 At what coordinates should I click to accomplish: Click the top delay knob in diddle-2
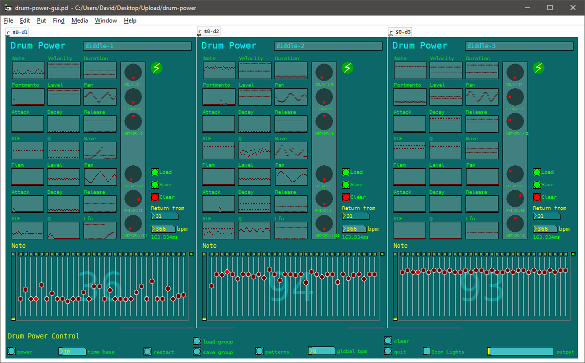click(324, 72)
